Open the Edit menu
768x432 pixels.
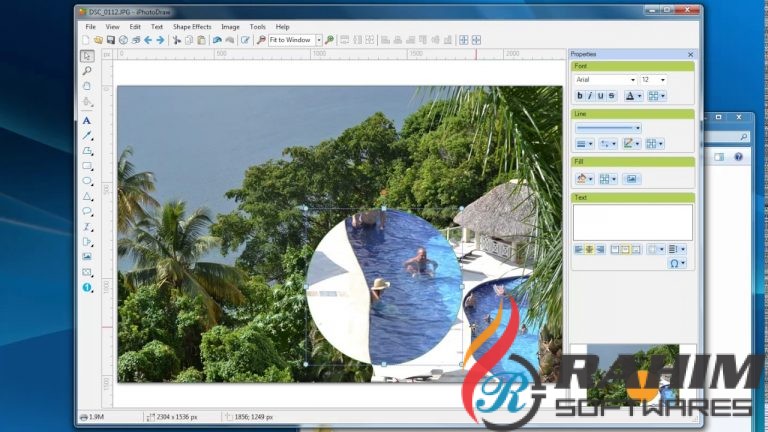tap(135, 27)
